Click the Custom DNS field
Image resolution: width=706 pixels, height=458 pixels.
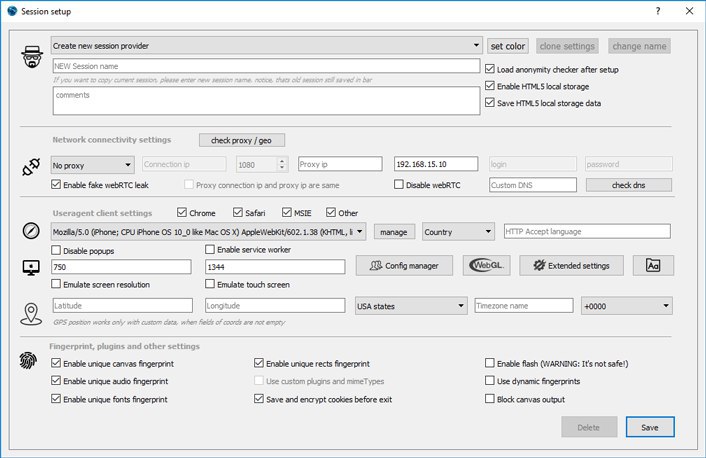click(533, 185)
